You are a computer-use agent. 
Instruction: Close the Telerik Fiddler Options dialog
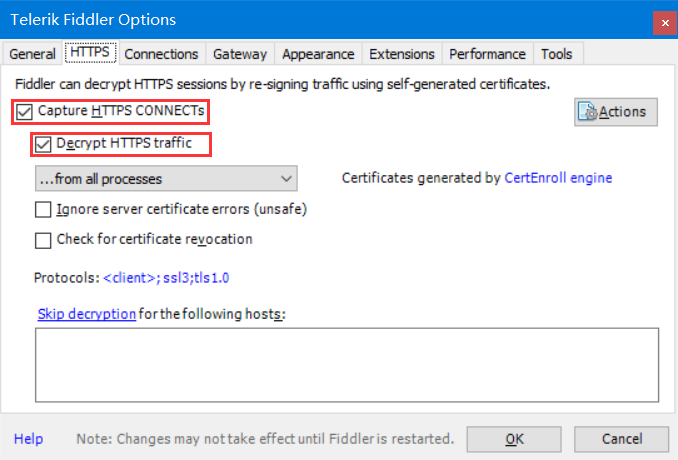pos(665,22)
